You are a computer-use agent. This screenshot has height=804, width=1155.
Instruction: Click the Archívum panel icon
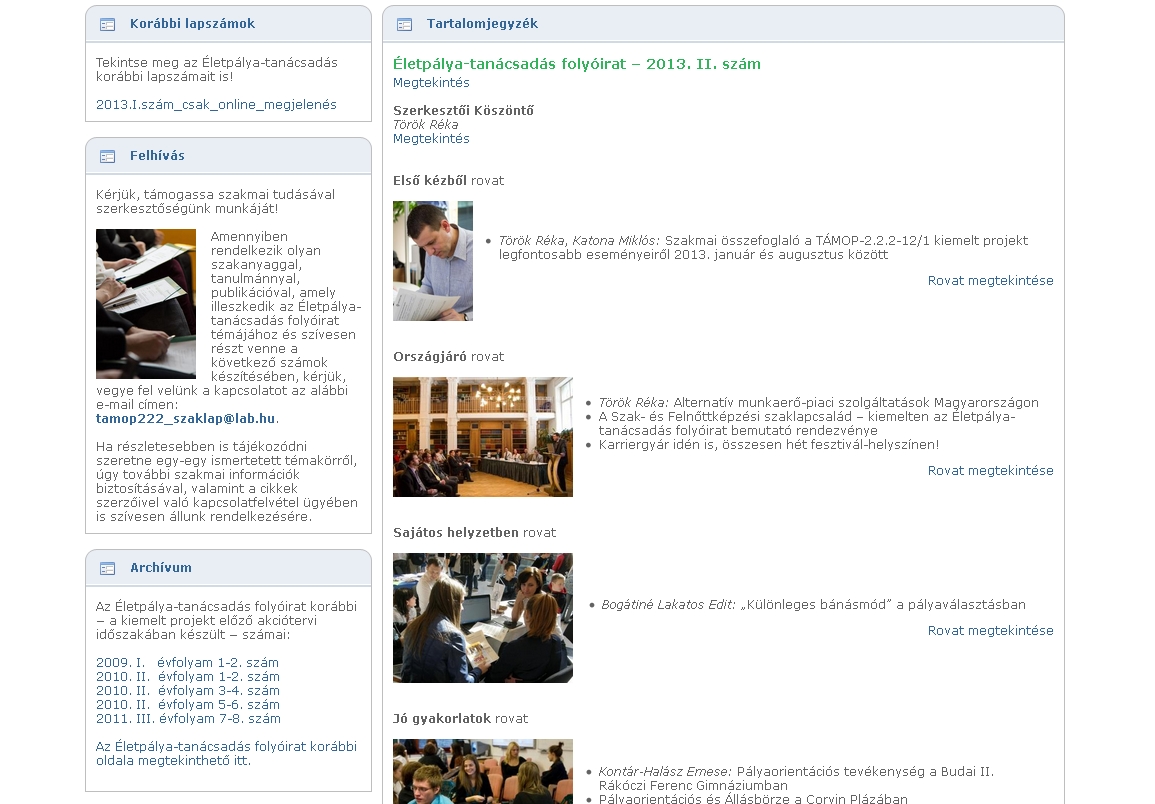(x=108, y=568)
